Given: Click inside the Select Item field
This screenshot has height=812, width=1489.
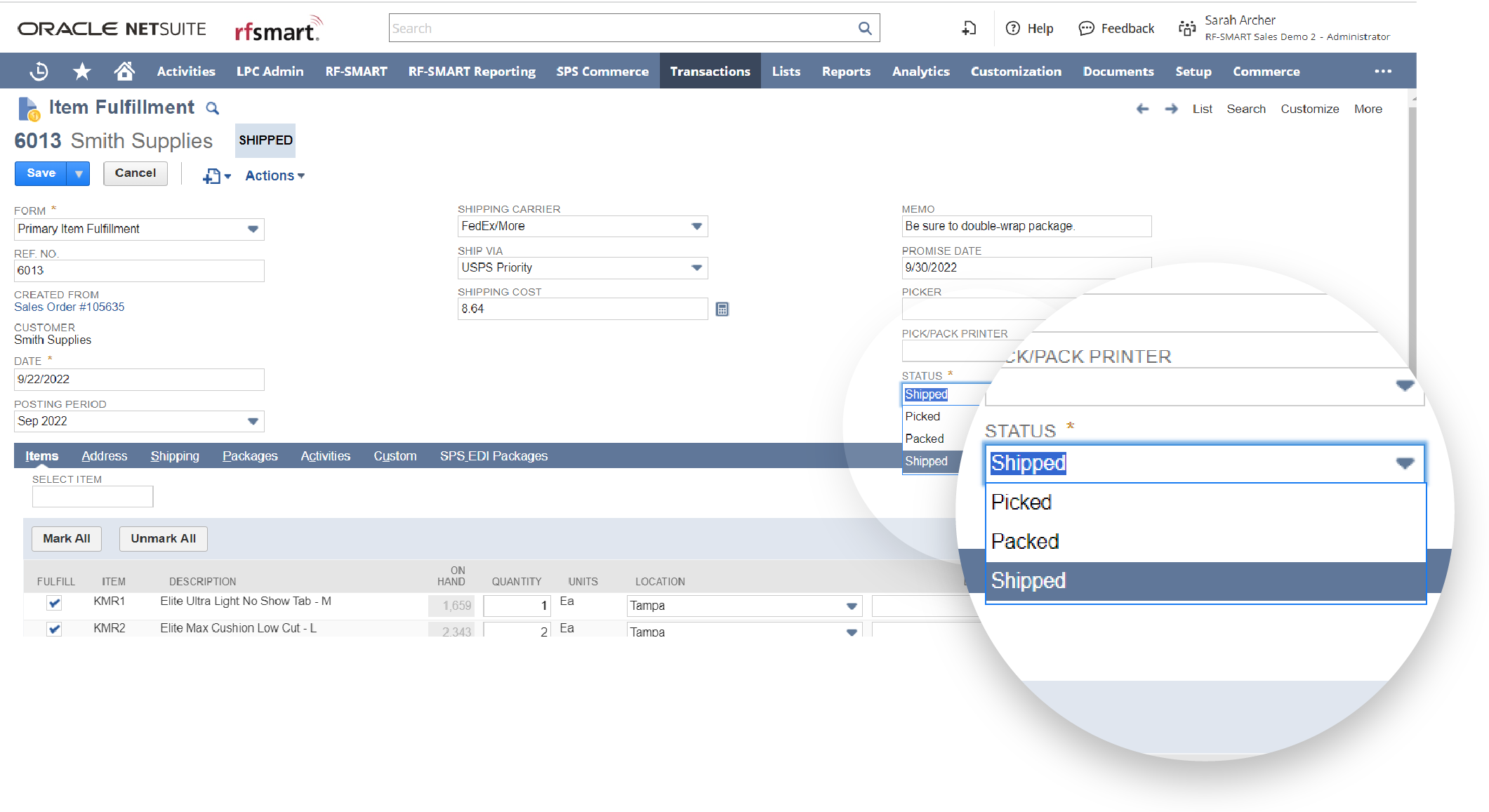Looking at the screenshot, I should pyautogui.click(x=92, y=496).
